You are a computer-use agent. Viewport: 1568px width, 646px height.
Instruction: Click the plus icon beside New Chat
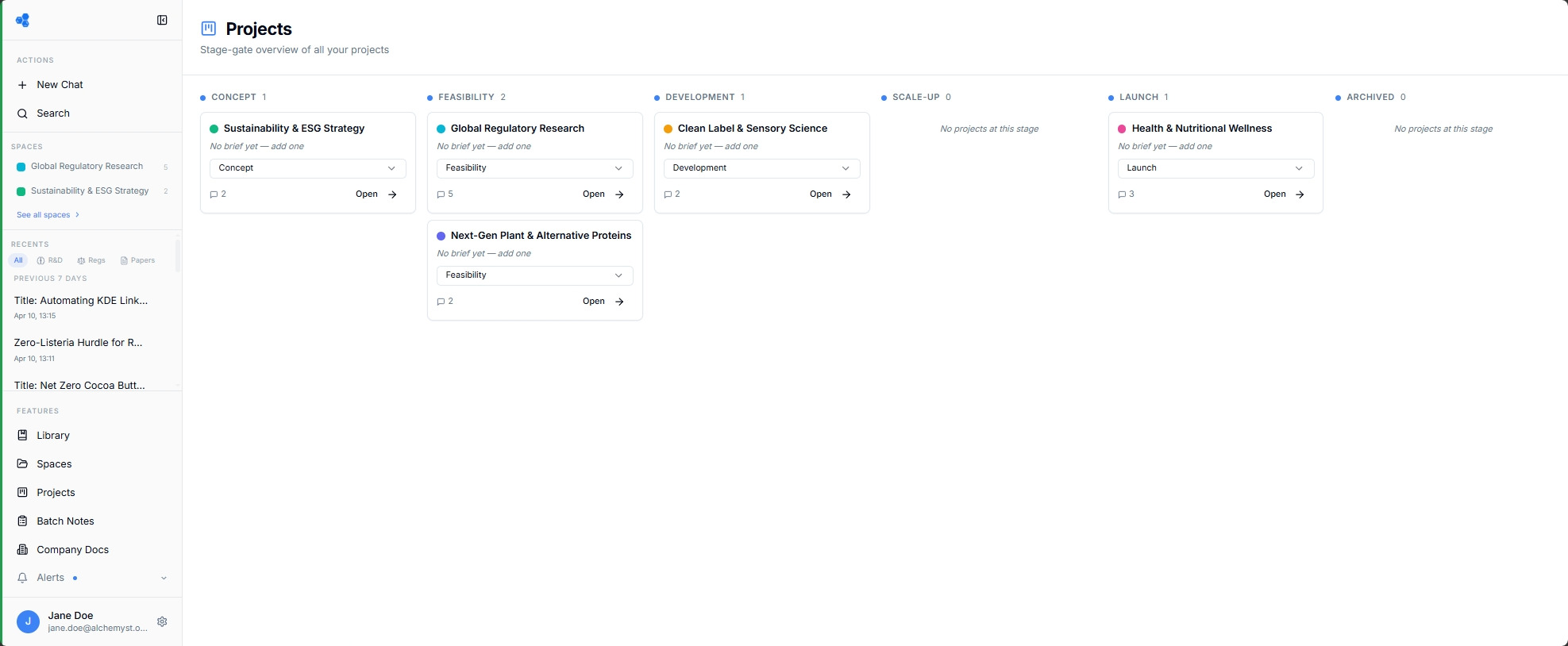point(22,85)
